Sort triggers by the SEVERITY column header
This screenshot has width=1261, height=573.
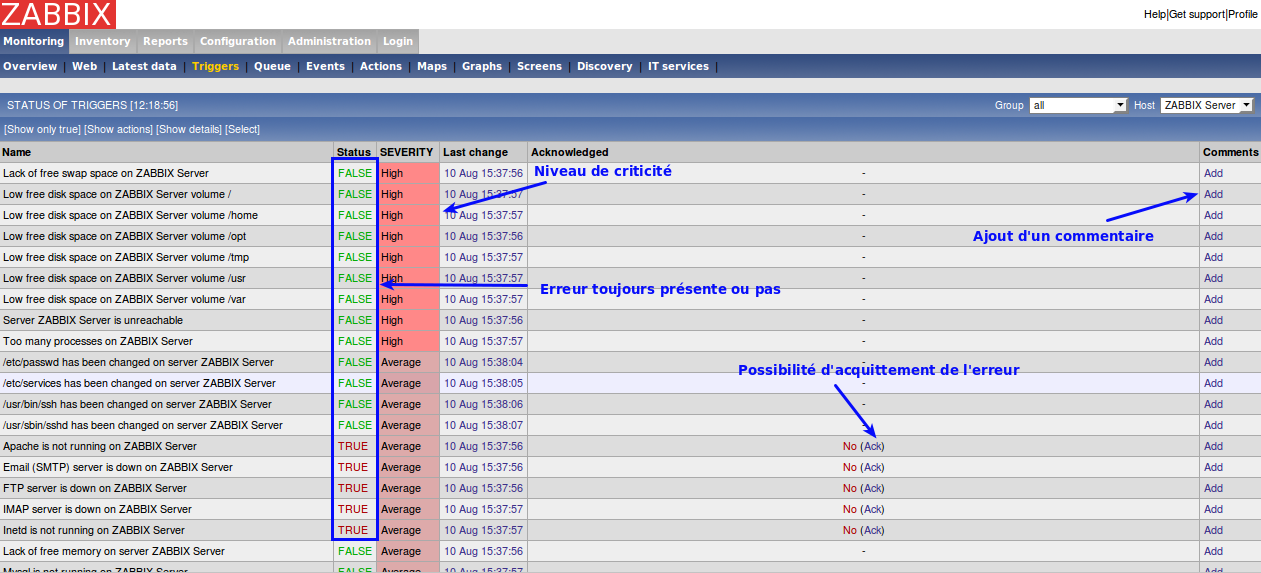pyautogui.click(x=406, y=152)
